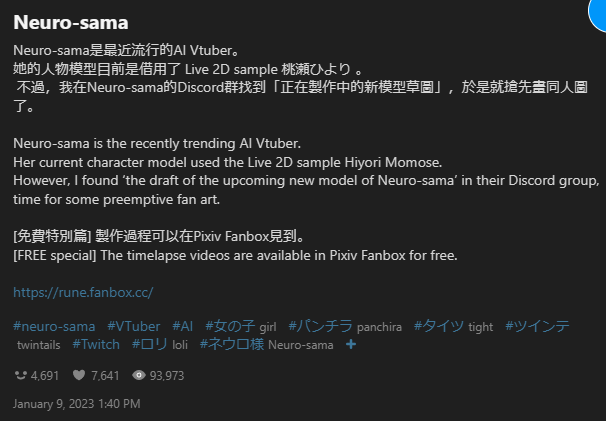The height and width of the screenshot is (421, 606).
Task: Click the heart bookmarks icon
Action: point(79,376)
